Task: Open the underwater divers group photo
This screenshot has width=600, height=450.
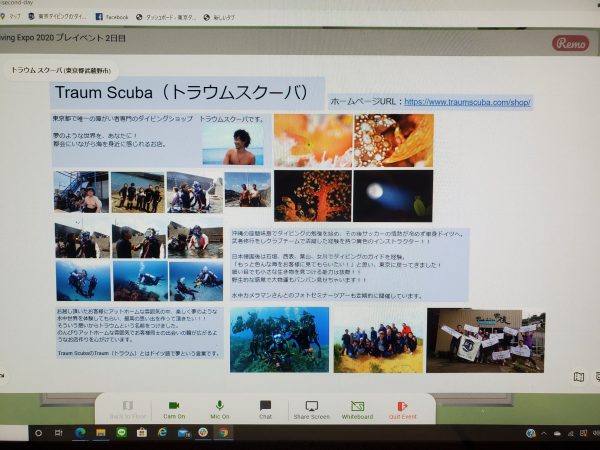Action: point(279,340)
